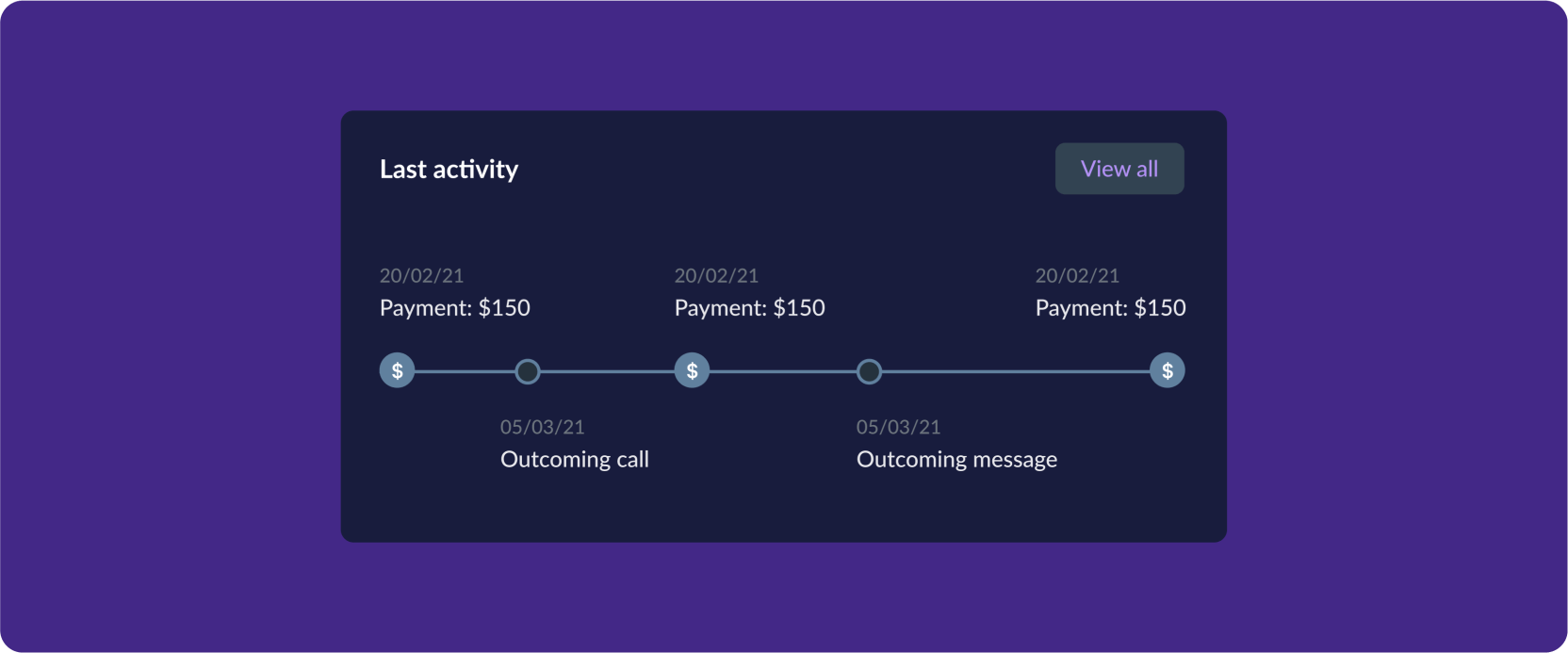Click timeline line between first payment and call marker

point(465,371)
